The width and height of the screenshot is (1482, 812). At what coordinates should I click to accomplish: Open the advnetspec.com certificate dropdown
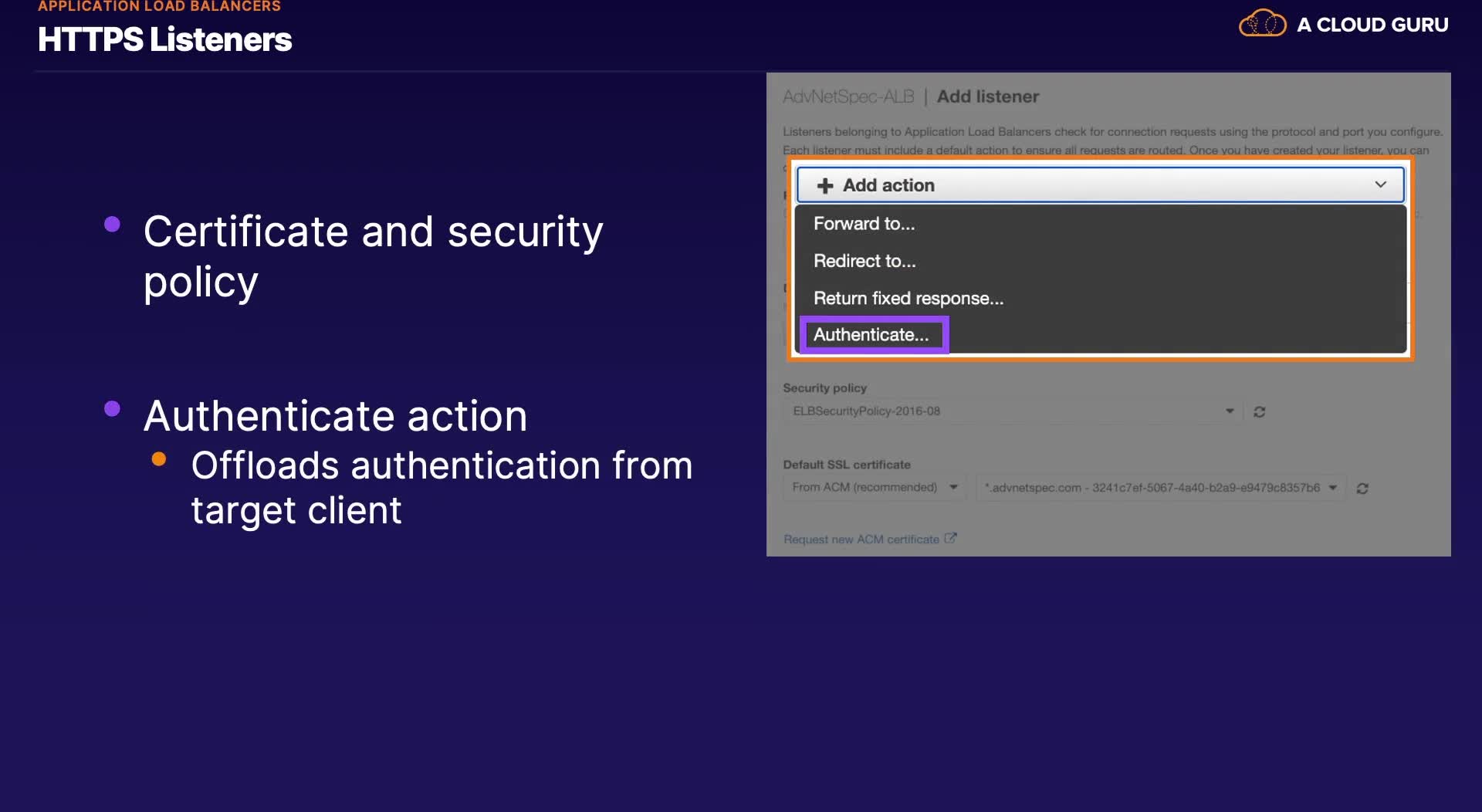click(x=1161, y=488)
